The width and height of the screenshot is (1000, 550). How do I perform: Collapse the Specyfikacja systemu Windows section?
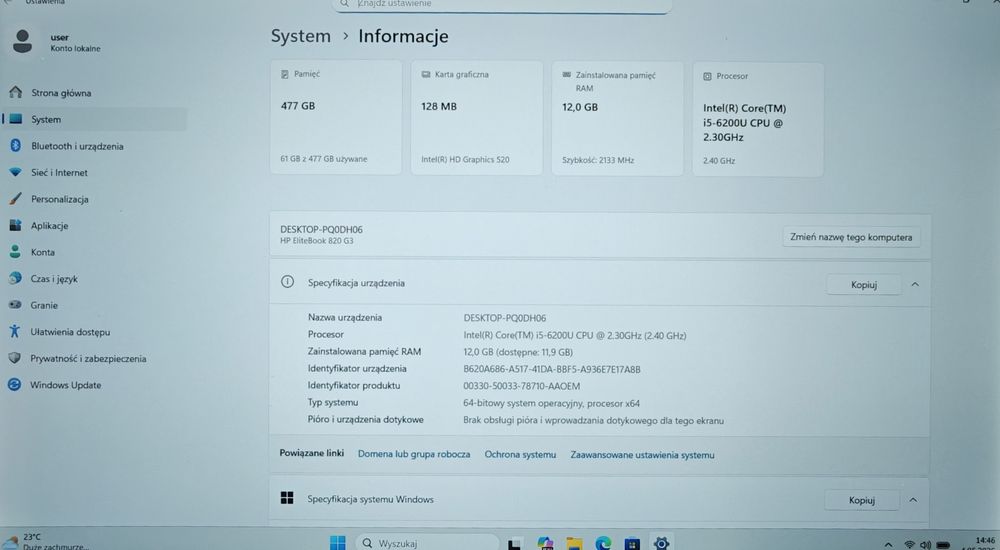coord(913,500)
